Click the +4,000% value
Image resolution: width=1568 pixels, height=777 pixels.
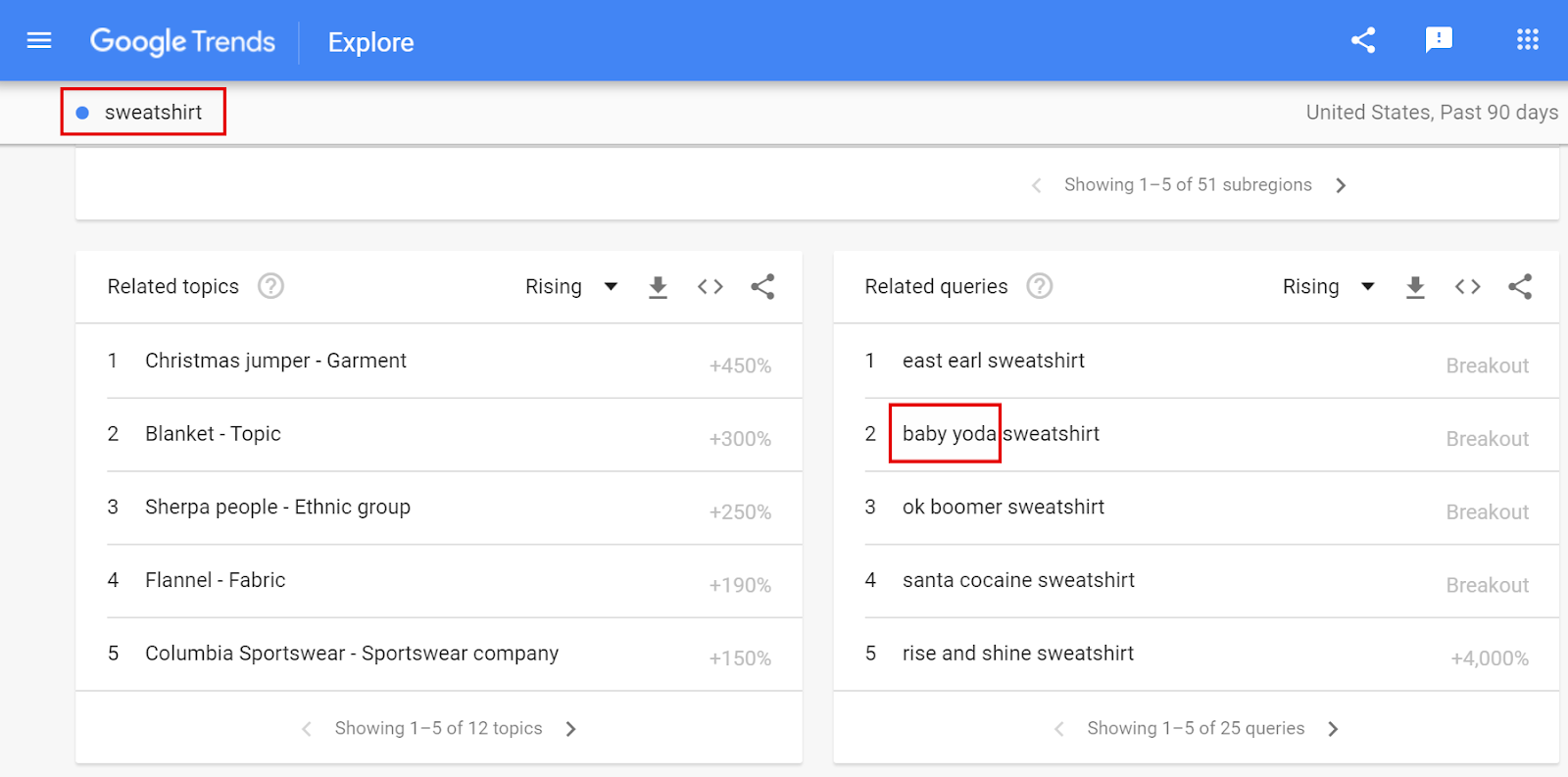click(1490, 658)
